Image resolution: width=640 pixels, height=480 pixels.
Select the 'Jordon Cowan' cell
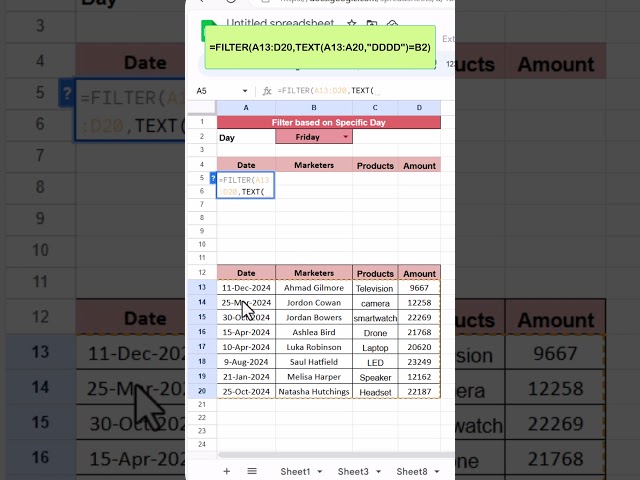tap(314, 302)
